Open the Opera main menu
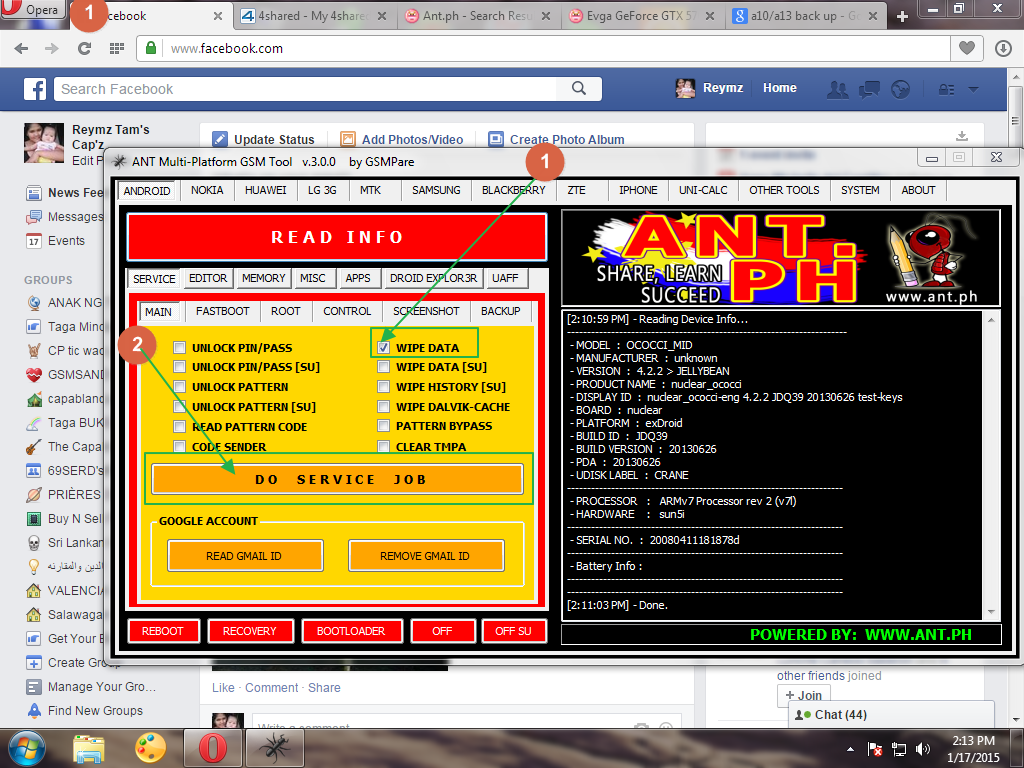This screenshot has width=1024, height=768. coord(34,10)
